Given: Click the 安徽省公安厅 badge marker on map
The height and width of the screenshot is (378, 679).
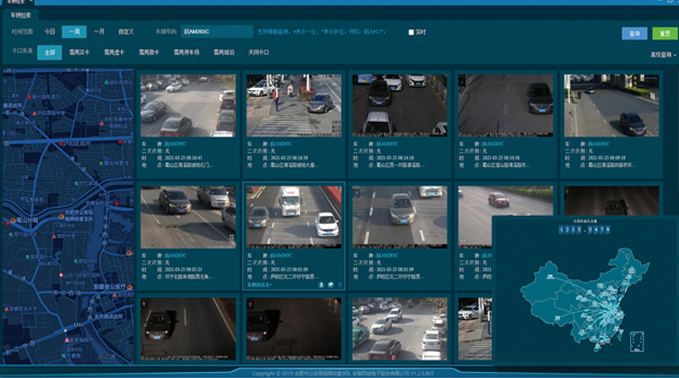Looking at the screenshot, I should click(129, 287).
